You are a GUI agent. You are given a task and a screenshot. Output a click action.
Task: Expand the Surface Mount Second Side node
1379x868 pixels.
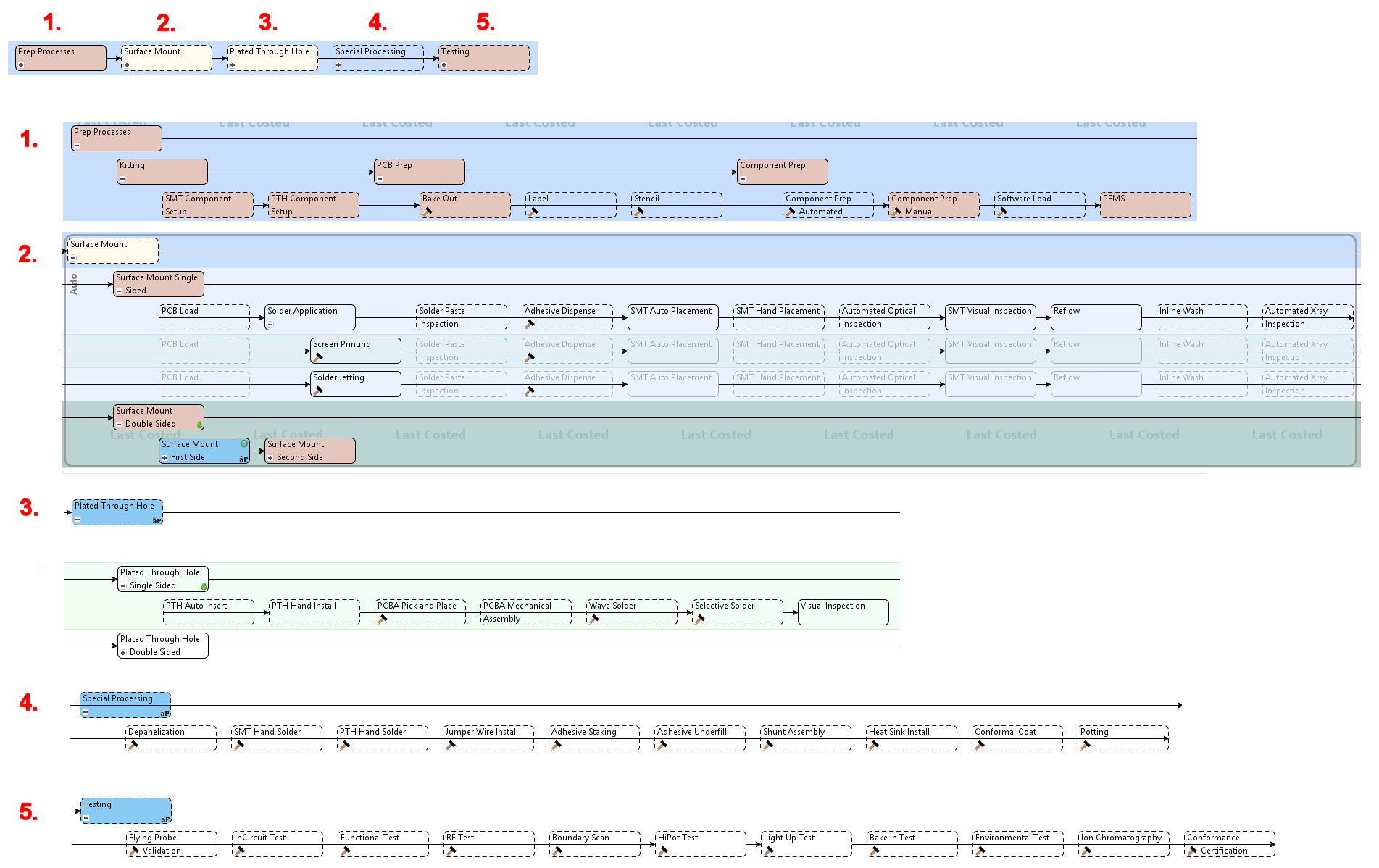coord(270,458)
